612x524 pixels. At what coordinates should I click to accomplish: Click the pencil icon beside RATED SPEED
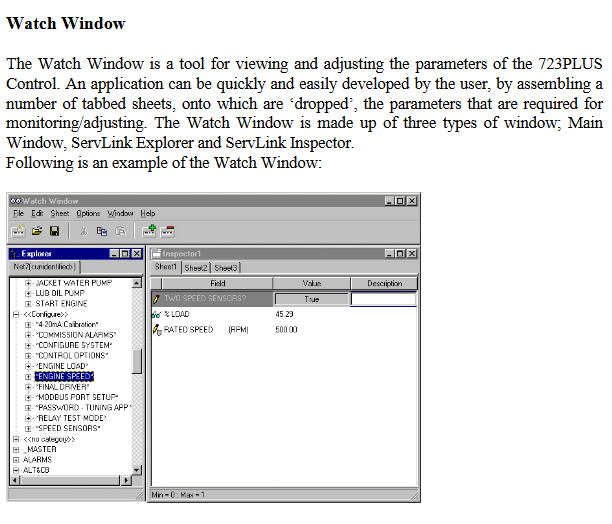[157, 330]
